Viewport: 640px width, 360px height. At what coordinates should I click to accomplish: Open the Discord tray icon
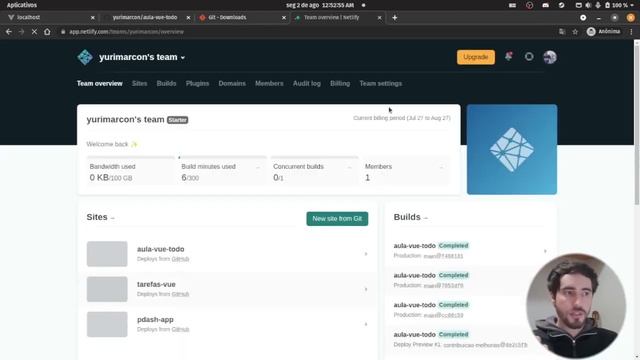546,5
